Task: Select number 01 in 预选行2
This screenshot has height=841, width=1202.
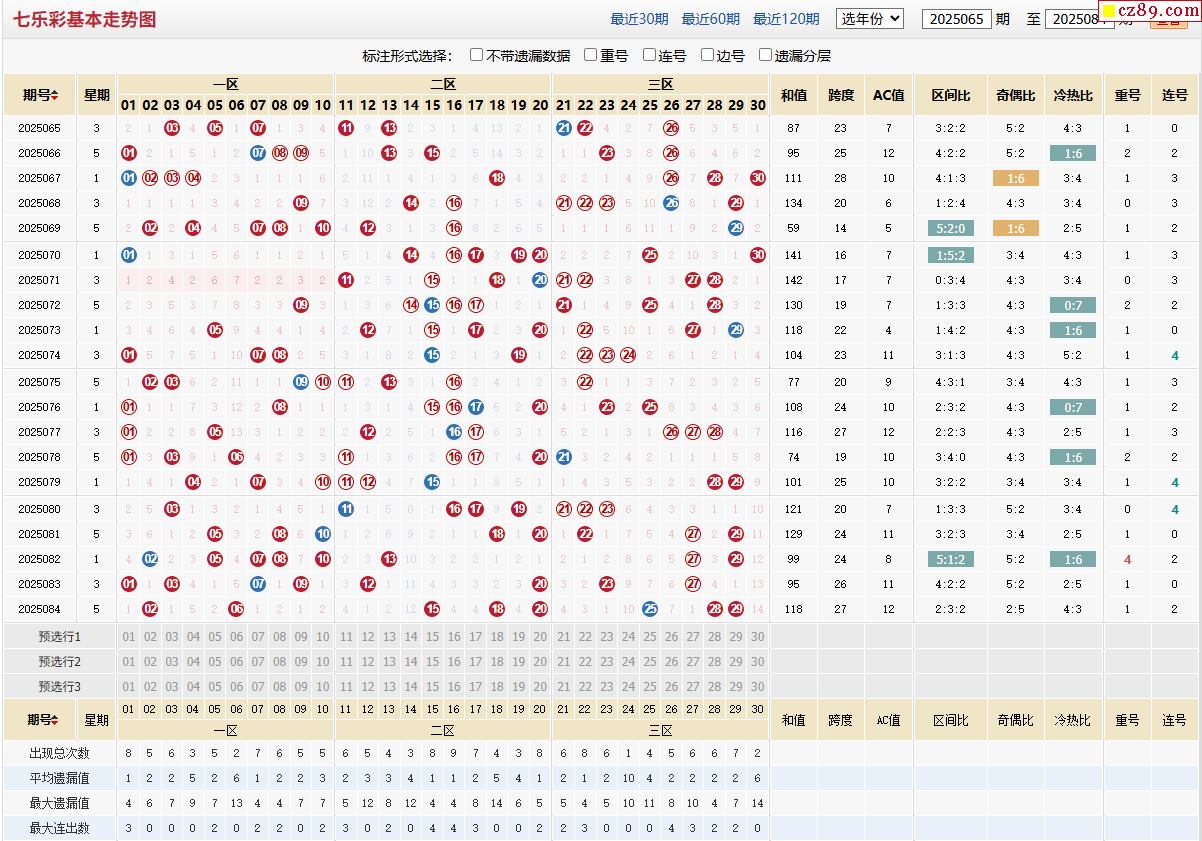Action: [x=129, y=662]
